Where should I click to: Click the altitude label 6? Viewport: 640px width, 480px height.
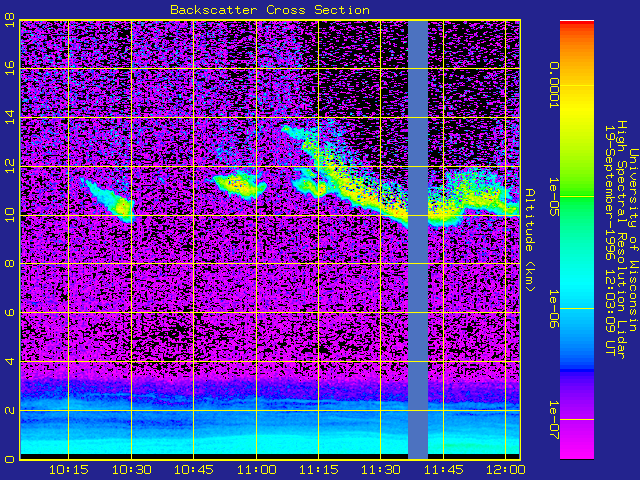[9, 312]
